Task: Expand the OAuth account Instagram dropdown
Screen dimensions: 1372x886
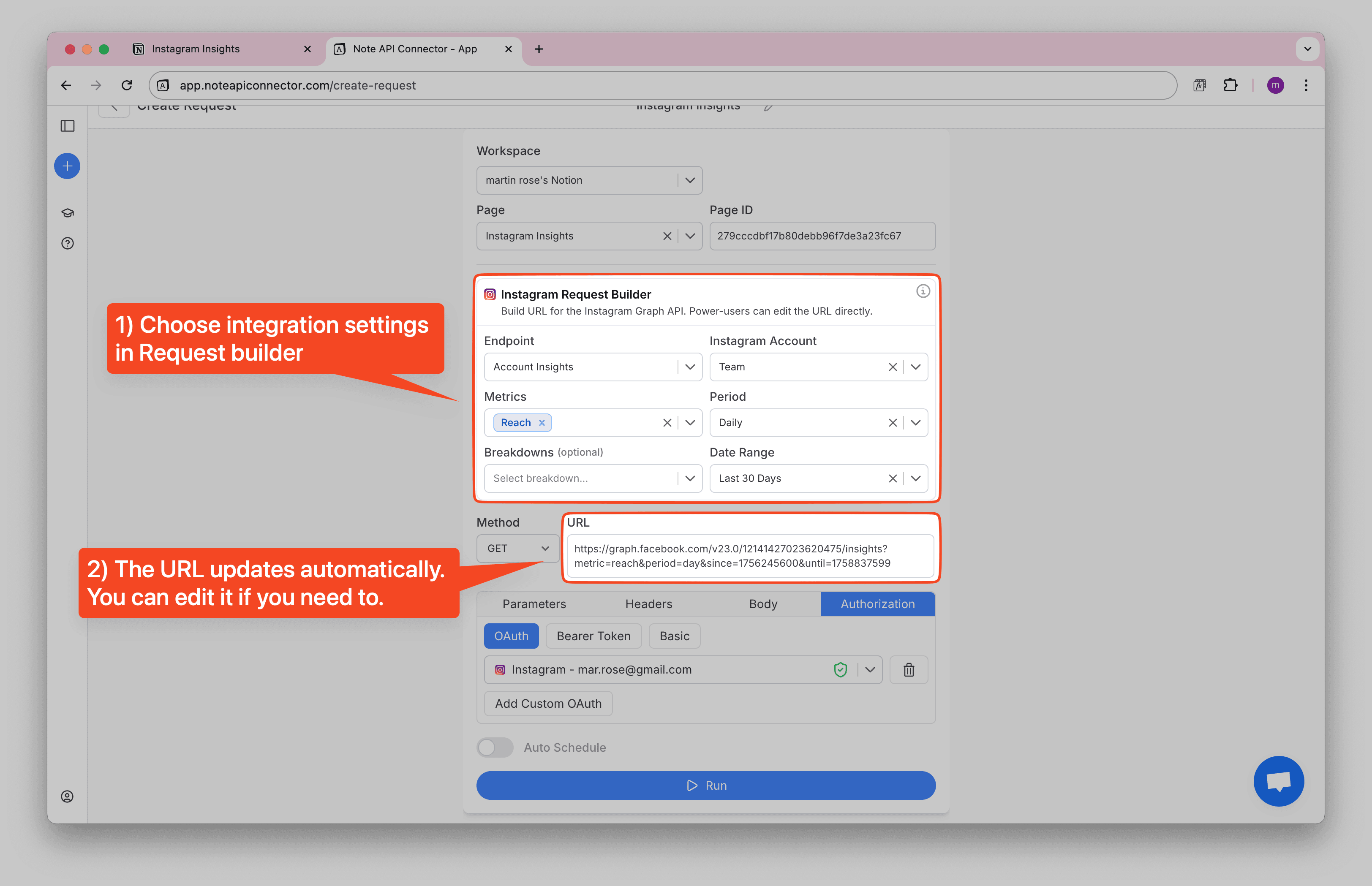Action: pyautogui.click(x=870, y=670)
